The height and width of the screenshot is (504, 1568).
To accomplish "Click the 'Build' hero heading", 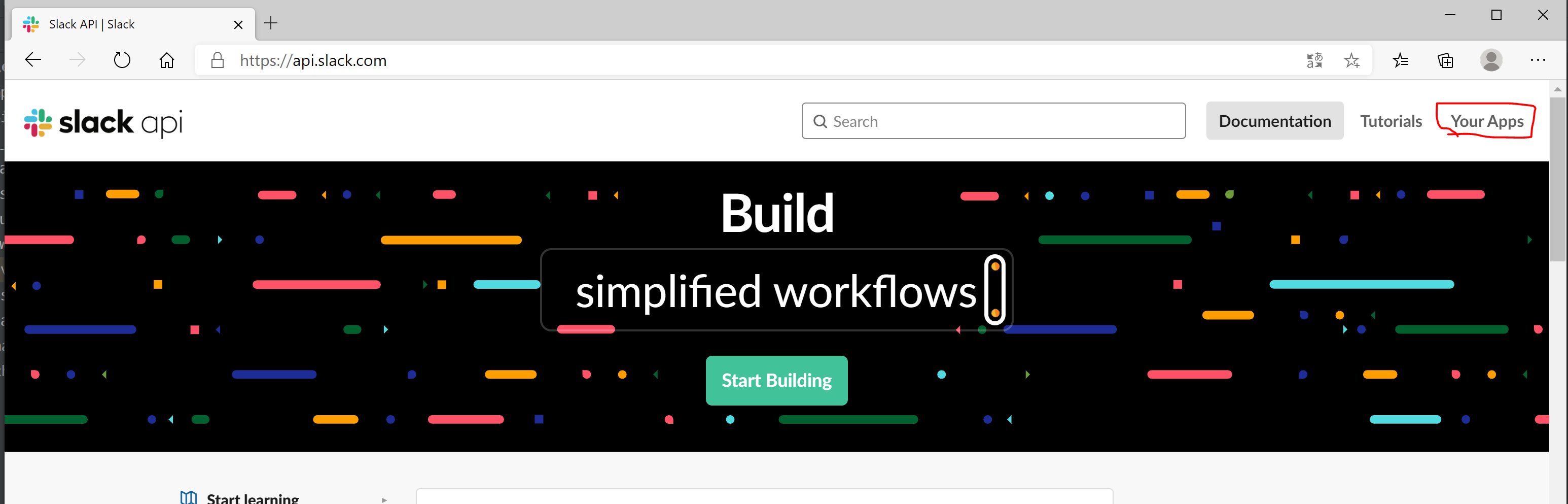I will coord(777,213).
